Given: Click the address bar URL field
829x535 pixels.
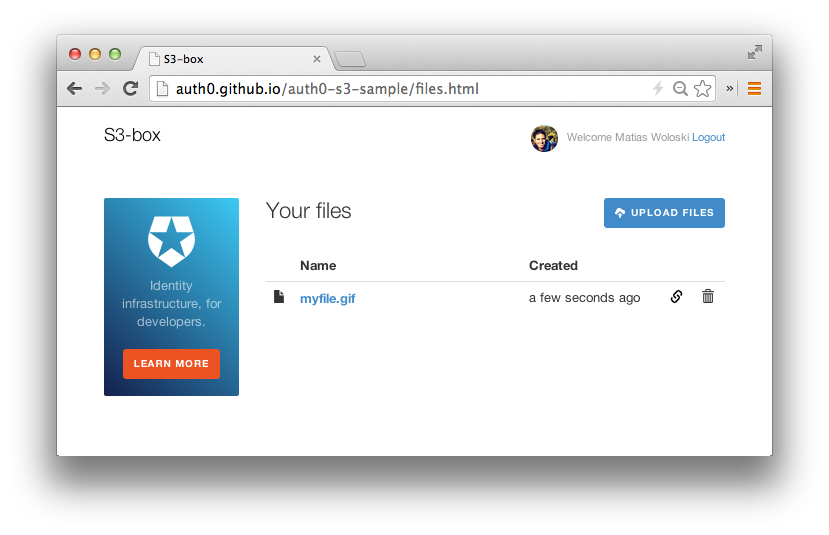Looking at the screenshot, I should tap(402, 89).
